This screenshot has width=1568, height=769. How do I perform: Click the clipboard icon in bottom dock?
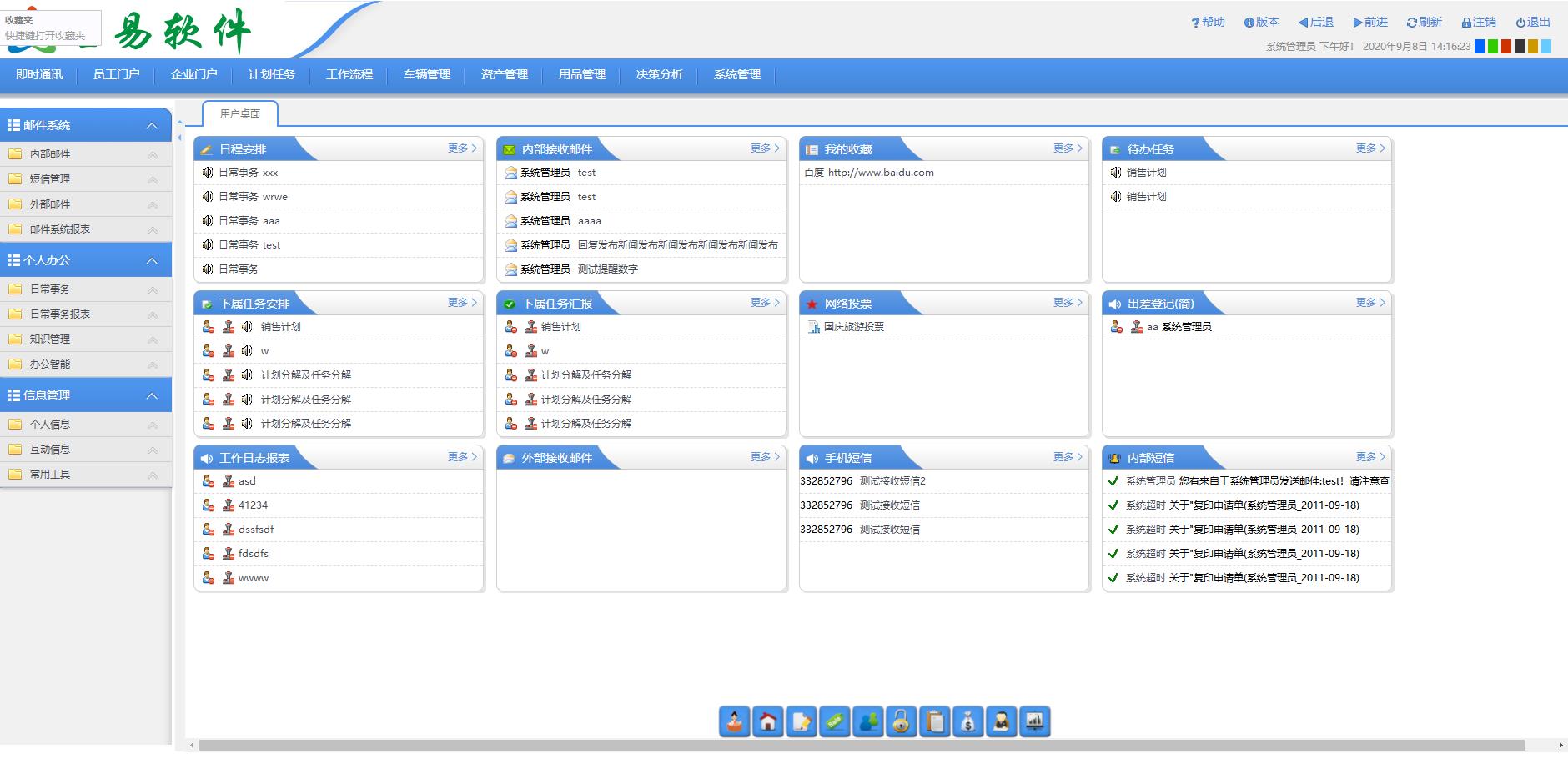(x=935, y=721)
